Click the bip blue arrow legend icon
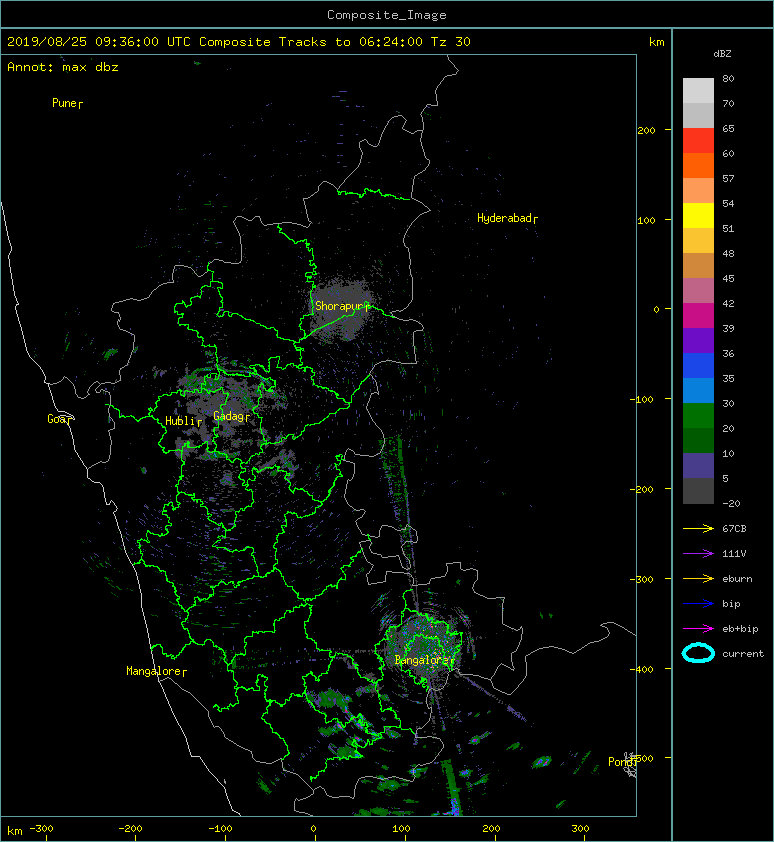Screen dimensions: 774x842 698,604
